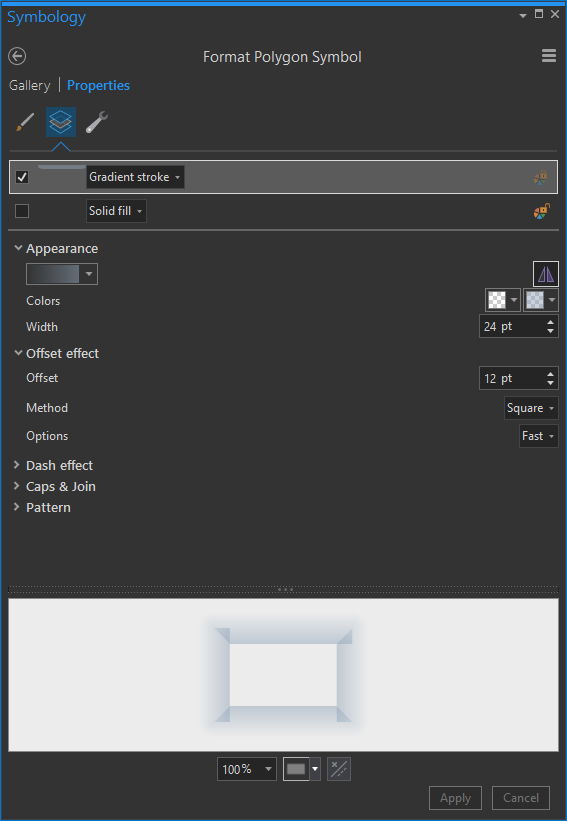Open the hamburger menu icon
This screenshot has width=567, height=821.
(549, 56)
